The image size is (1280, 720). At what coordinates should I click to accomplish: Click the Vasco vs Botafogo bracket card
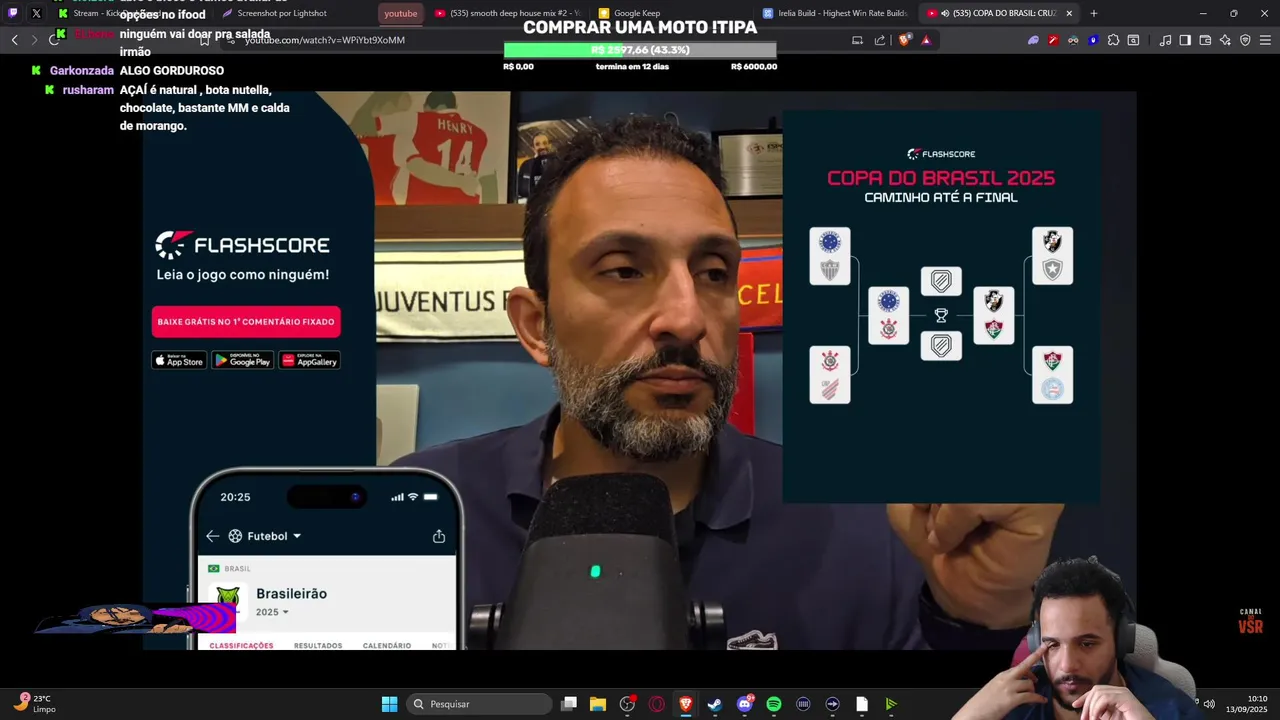1052,256
